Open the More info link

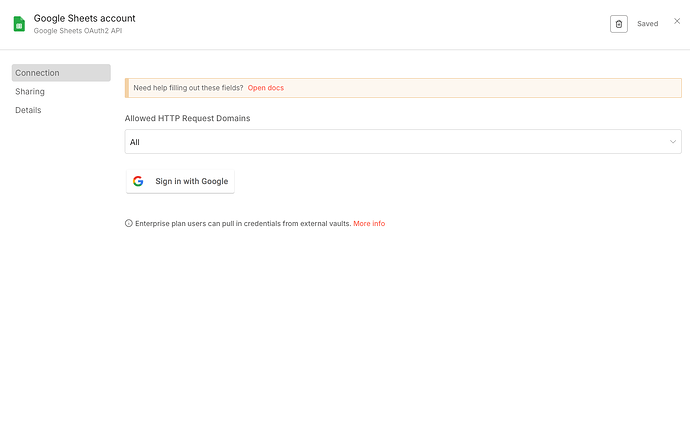369,223
